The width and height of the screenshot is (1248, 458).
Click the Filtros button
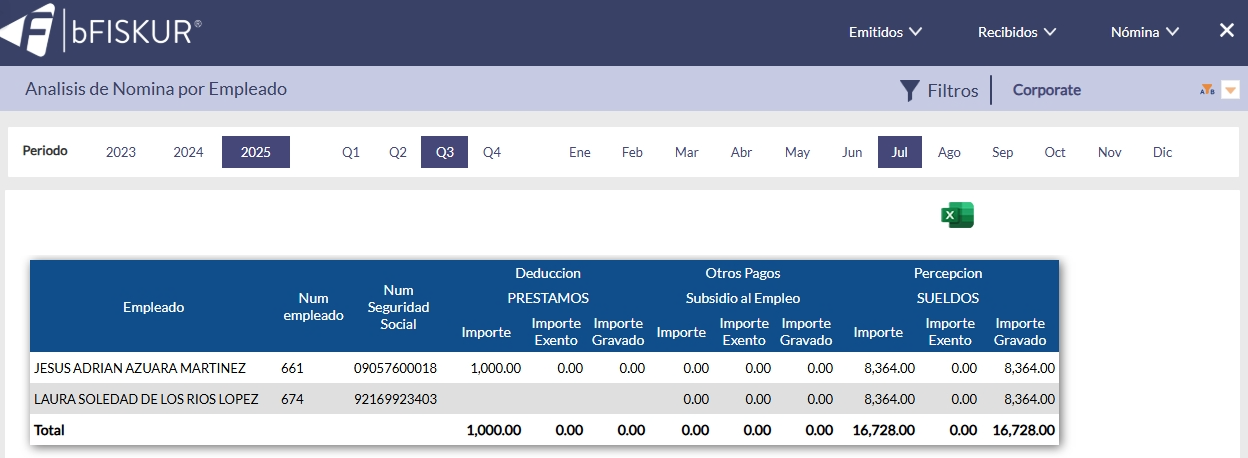pos(939,90)
